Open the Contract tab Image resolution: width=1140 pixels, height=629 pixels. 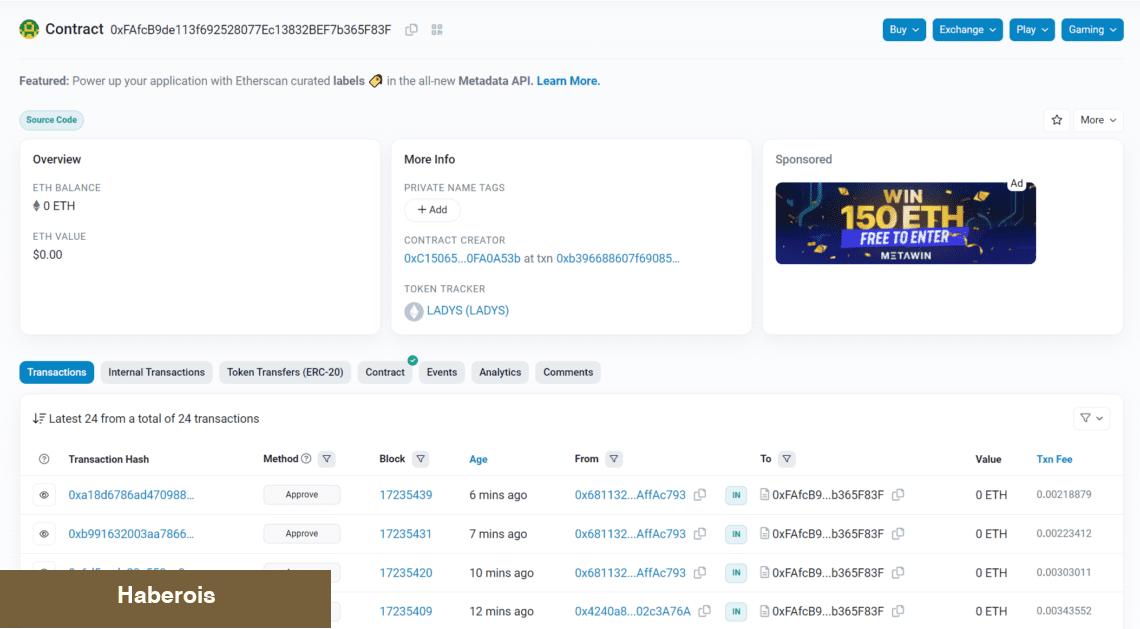[x=385, y=372]
